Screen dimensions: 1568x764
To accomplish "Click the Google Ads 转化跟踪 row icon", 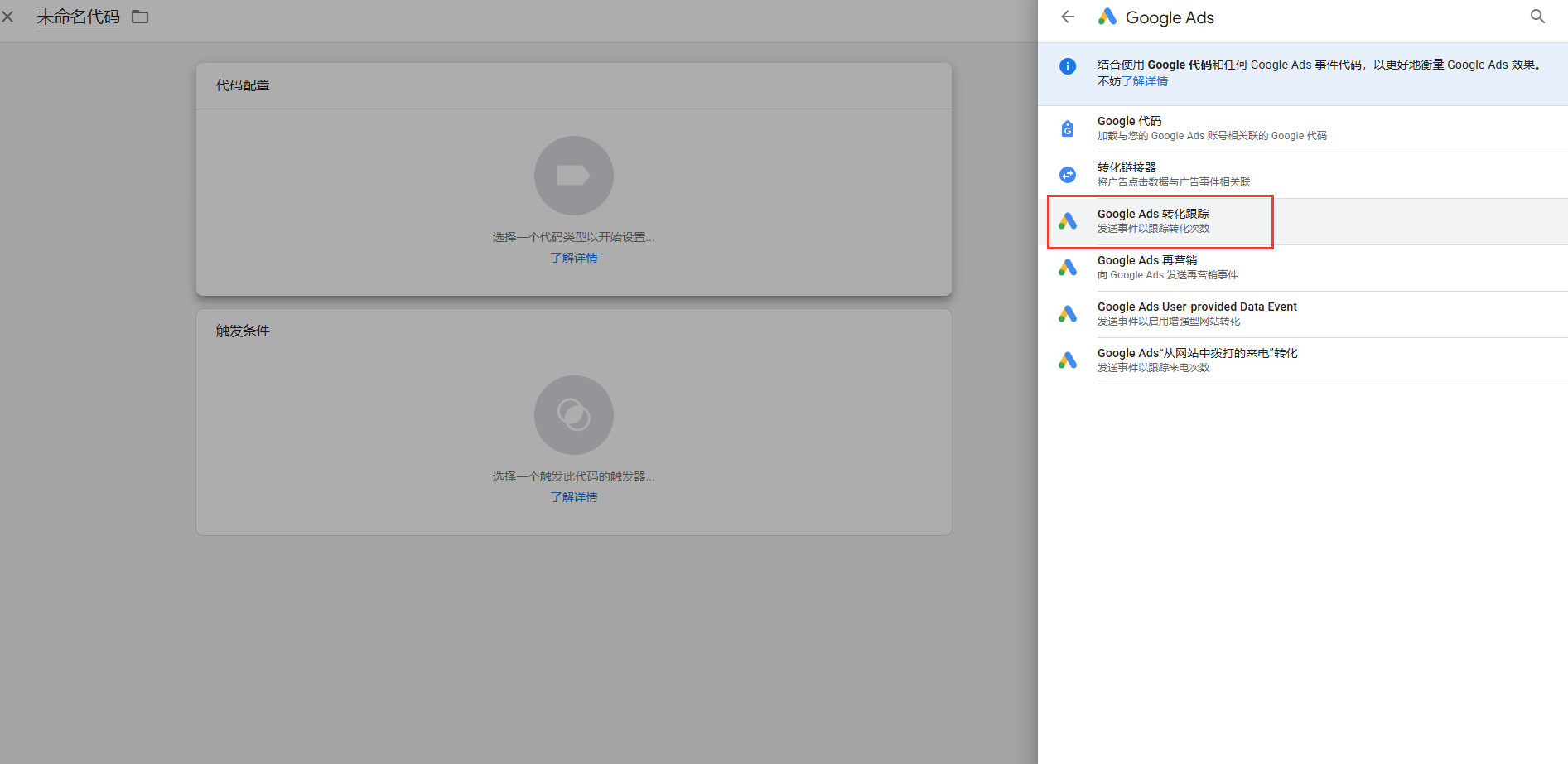I will pos(1068,221).
